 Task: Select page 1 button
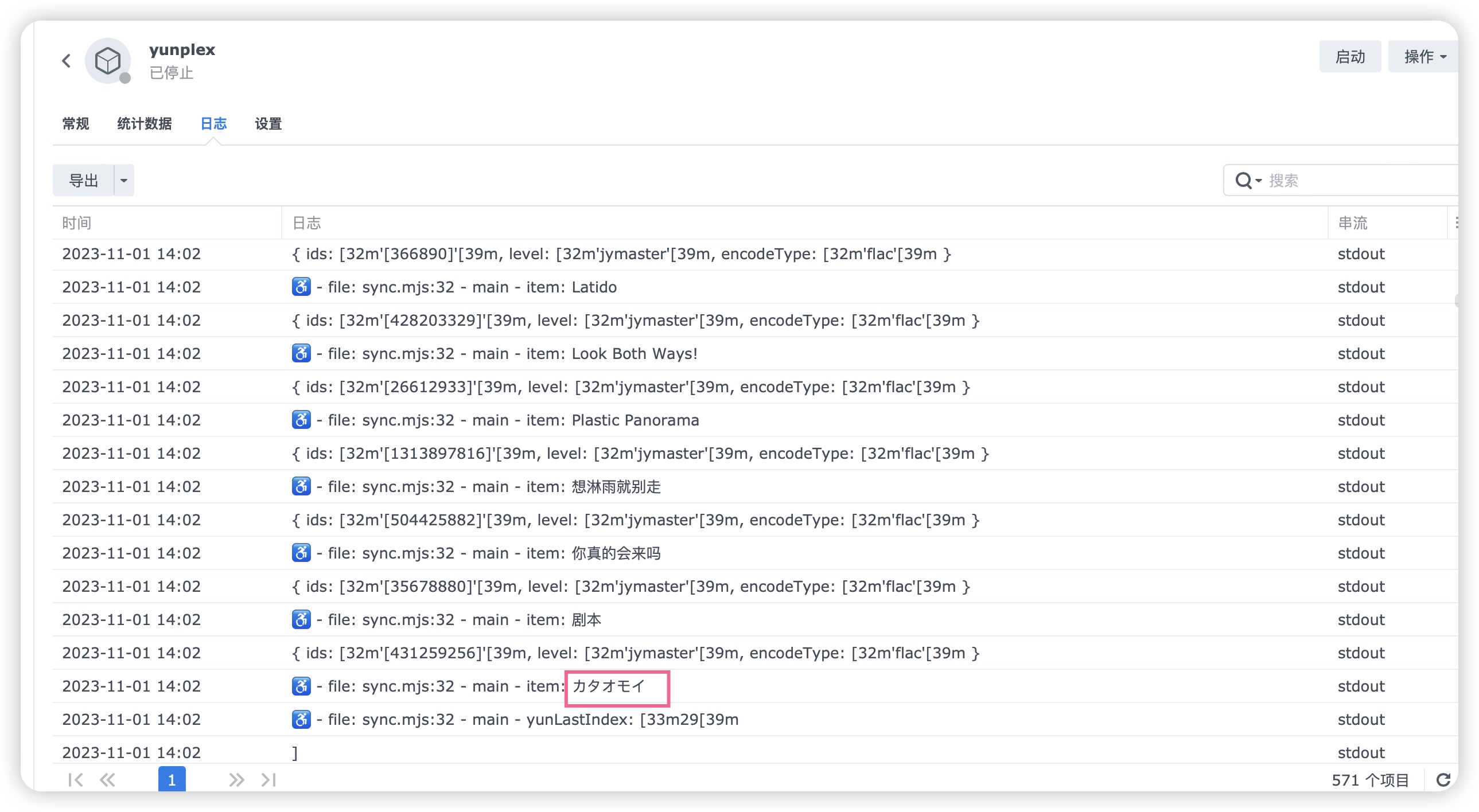(172, 779)
